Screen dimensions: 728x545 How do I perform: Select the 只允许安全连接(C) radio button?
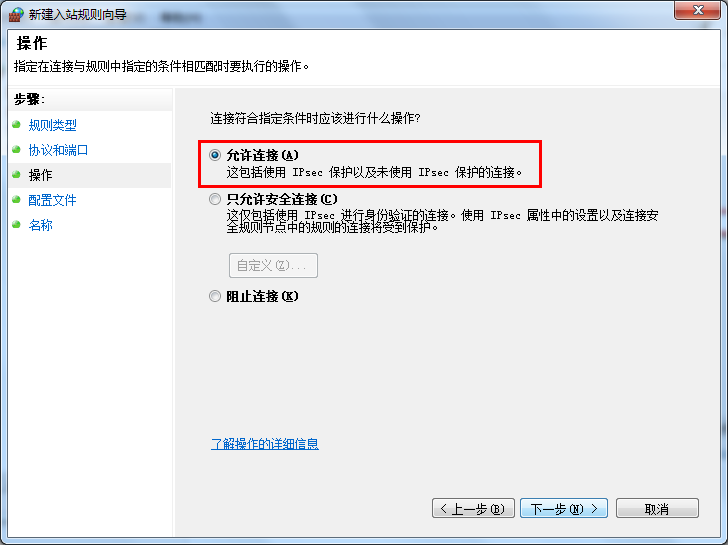click(214, 200)
